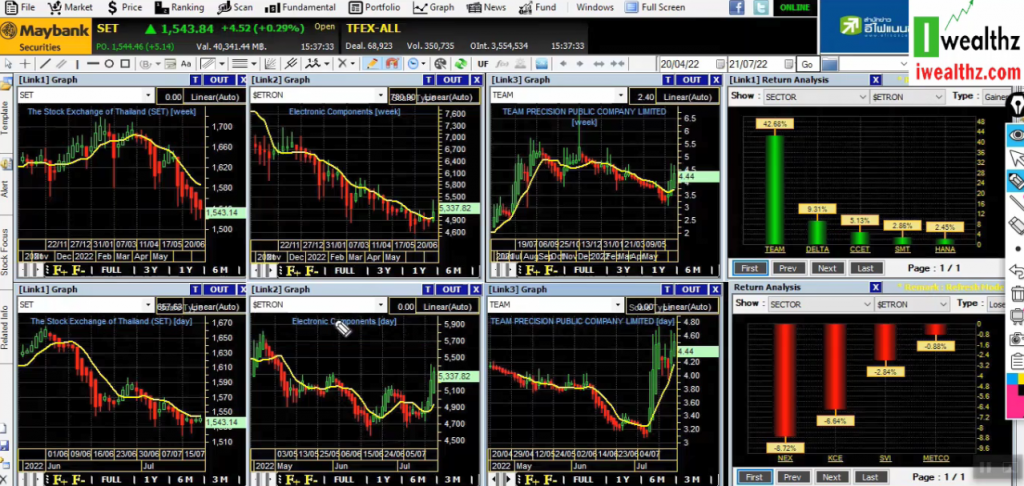This screenshot has width=1024, height=486.
Task: Select the arrow pointer tool in drawing toolbar
Action: point(8,63)
